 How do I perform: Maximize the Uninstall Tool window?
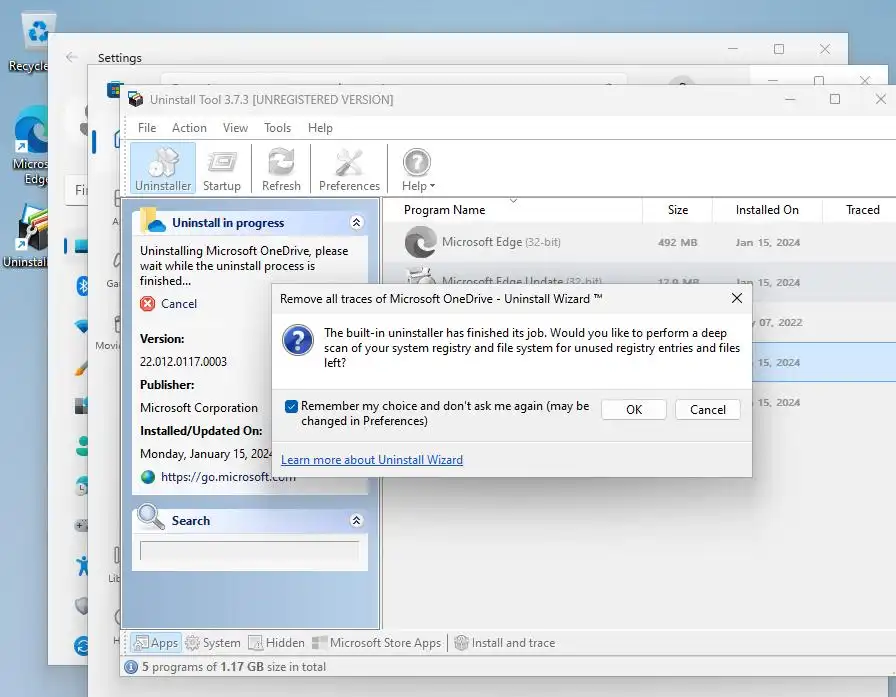point(835,99)
